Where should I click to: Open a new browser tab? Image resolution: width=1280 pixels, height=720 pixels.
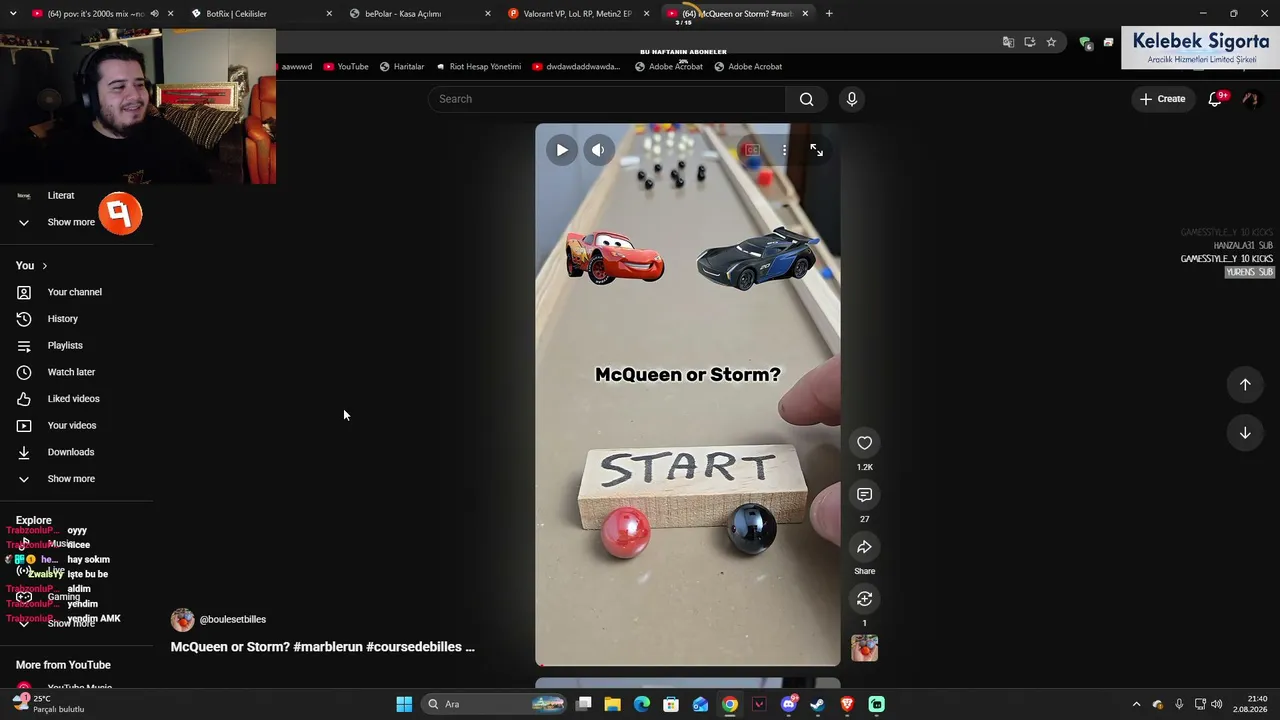coord(829,14)
